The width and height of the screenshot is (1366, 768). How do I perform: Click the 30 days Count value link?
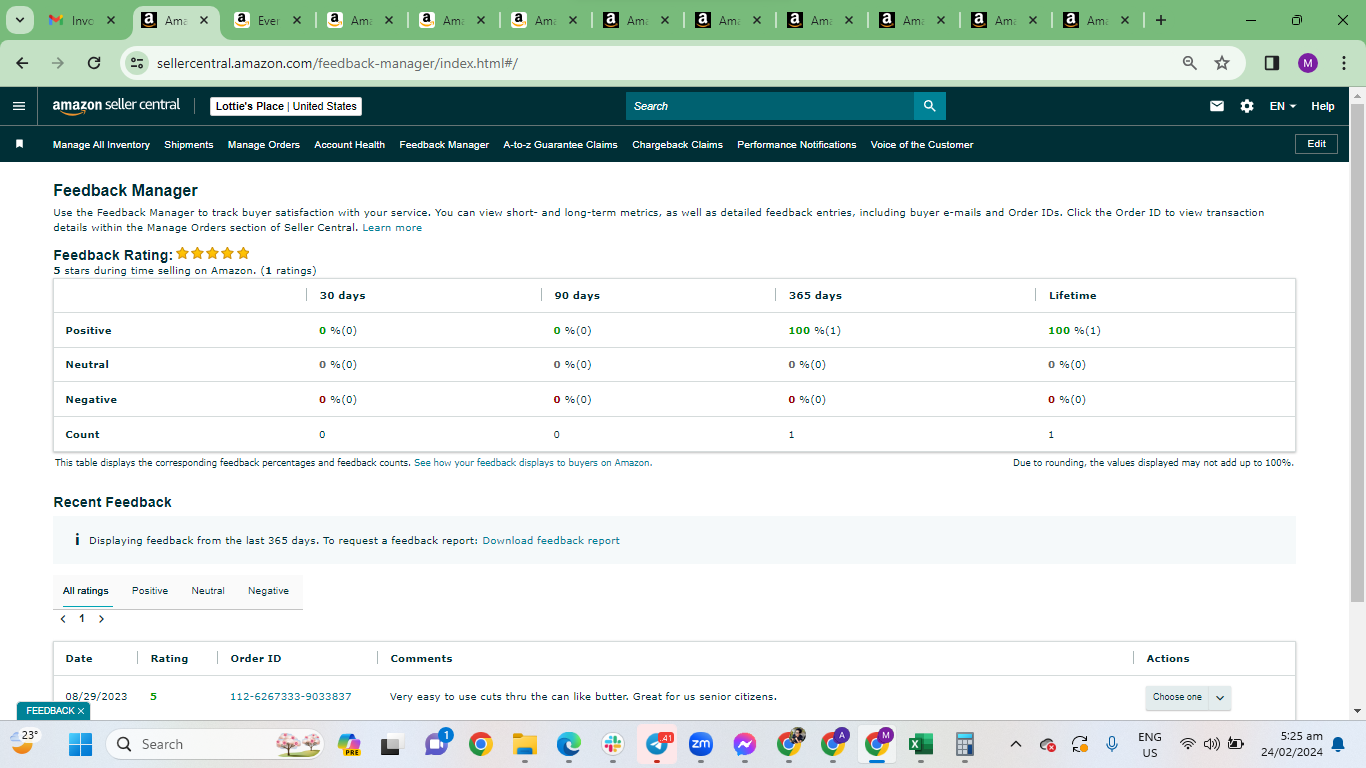pyautogui.click(x=322, y=435)
